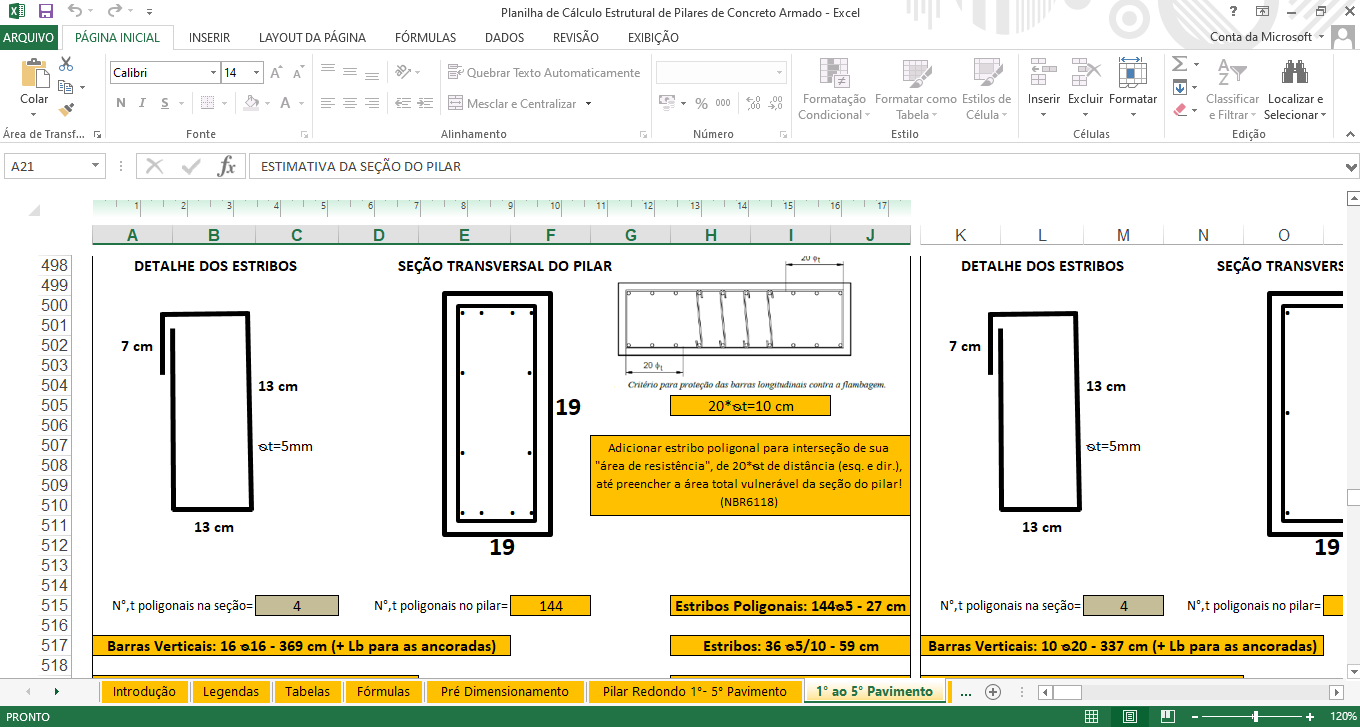Click the Inserir cells button

point(1044,89)
